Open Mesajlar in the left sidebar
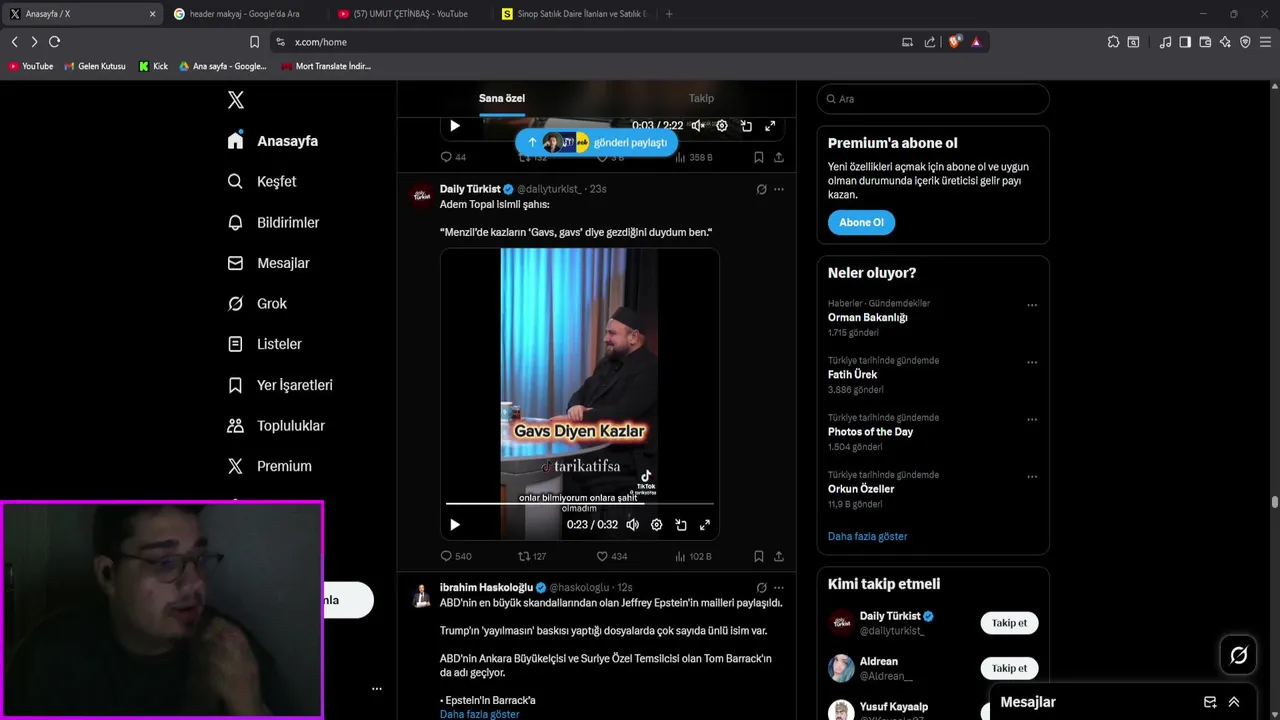Viewport: 1280px width, 720px height. coord(268,263)
